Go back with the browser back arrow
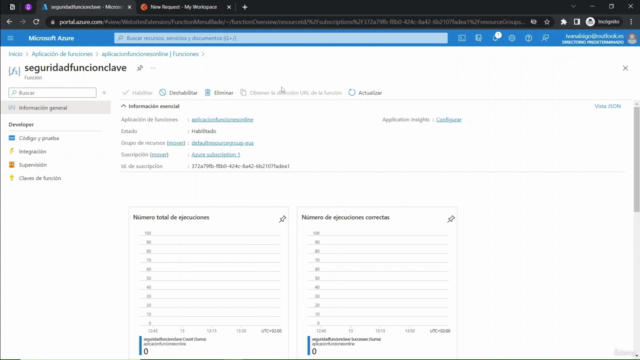 9,22
